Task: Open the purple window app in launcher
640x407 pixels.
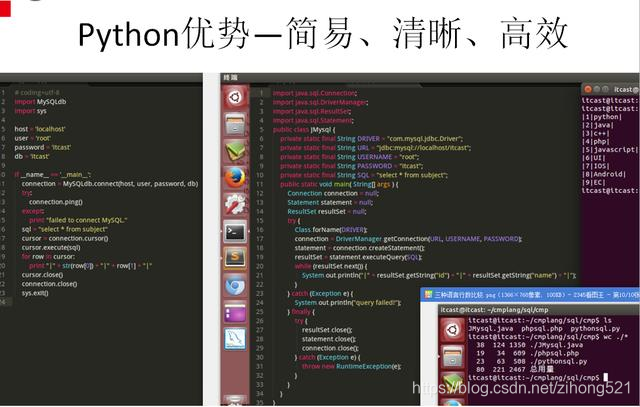Action: pyautogui.click(x=235, y=312)
